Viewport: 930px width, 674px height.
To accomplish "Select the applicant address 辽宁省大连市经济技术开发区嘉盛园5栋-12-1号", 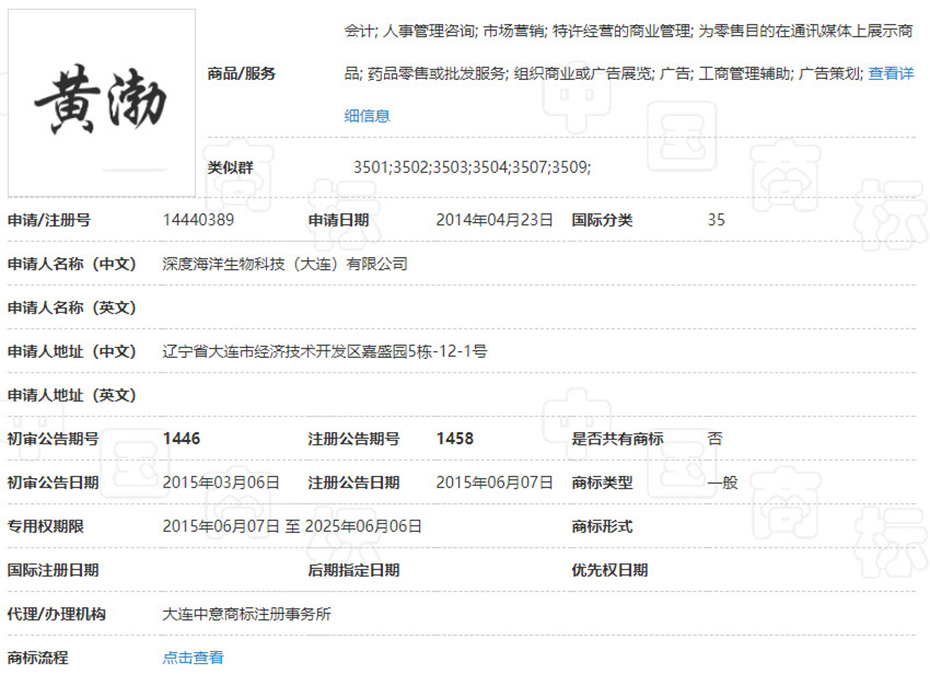I will coord(325,352).
